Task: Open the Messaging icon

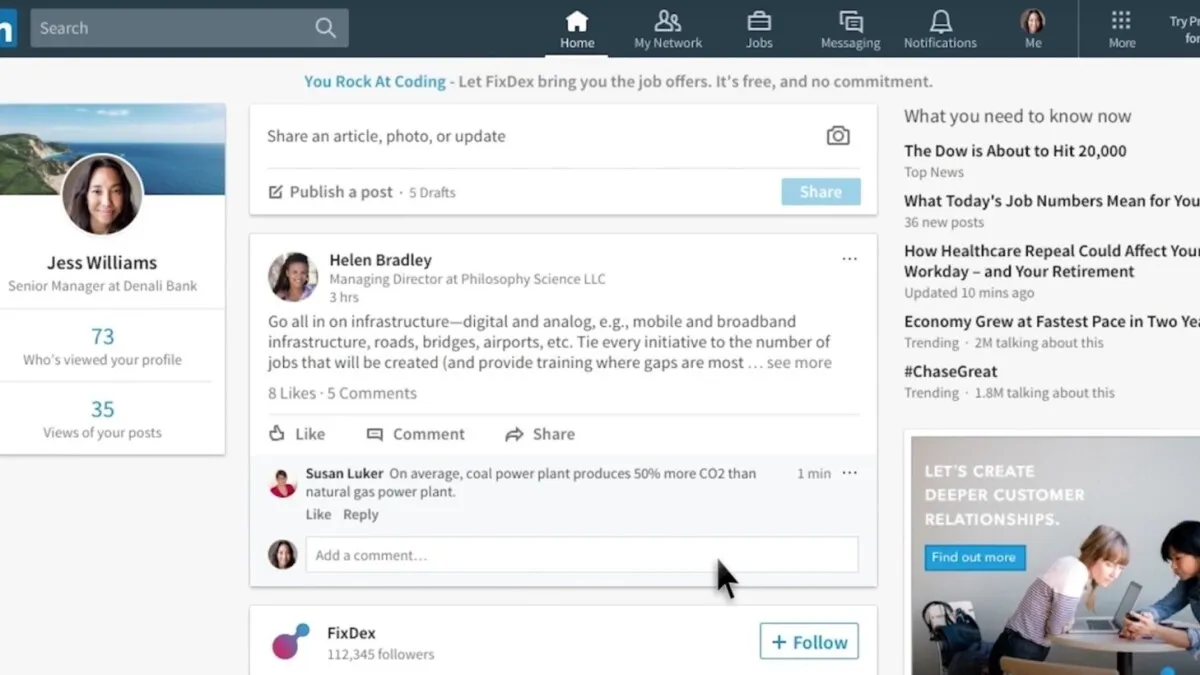Action: [x=849, y=22]
